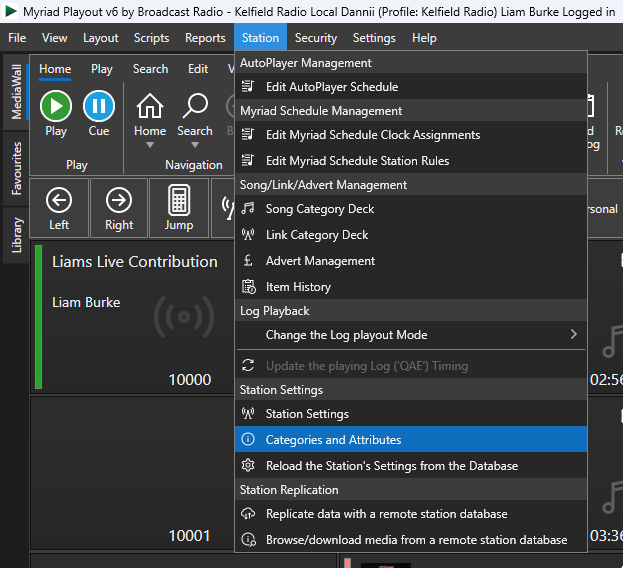Click the Search magnifier icon

[x=195, y=106]
